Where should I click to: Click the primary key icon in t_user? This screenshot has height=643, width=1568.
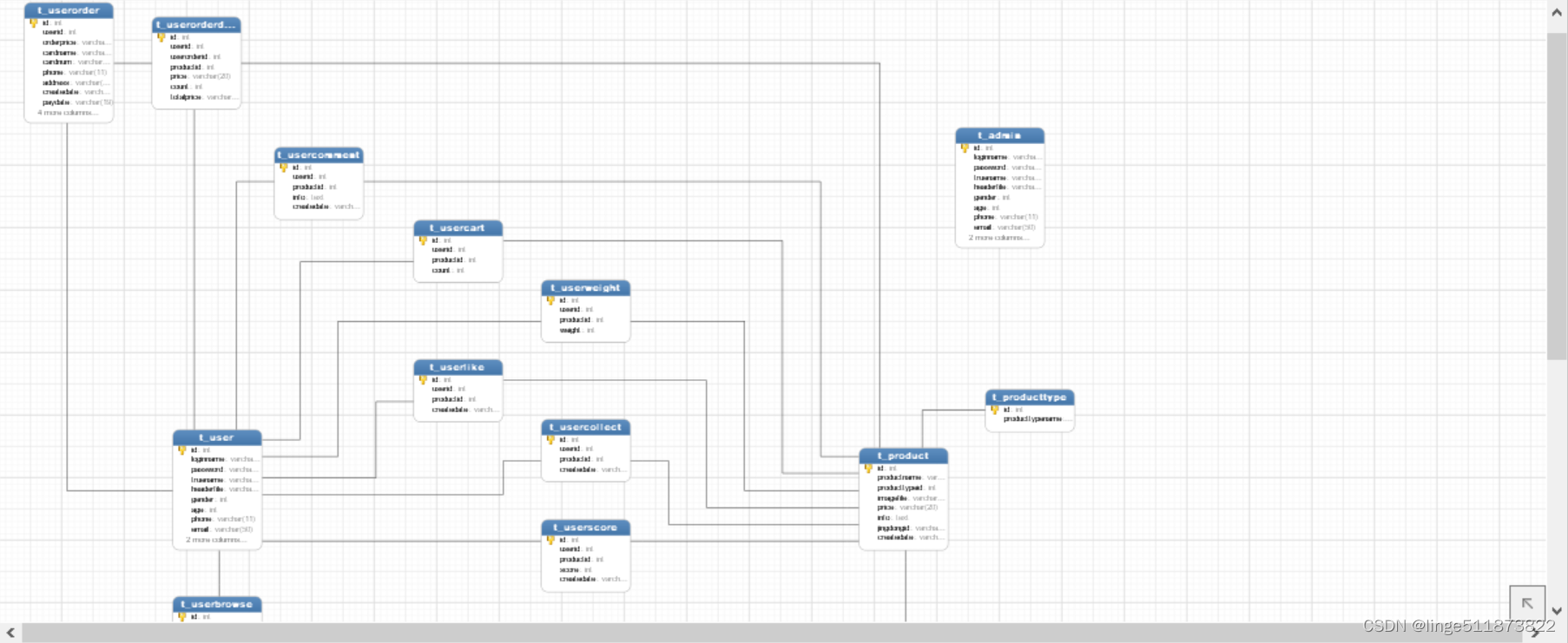(181, 450)
